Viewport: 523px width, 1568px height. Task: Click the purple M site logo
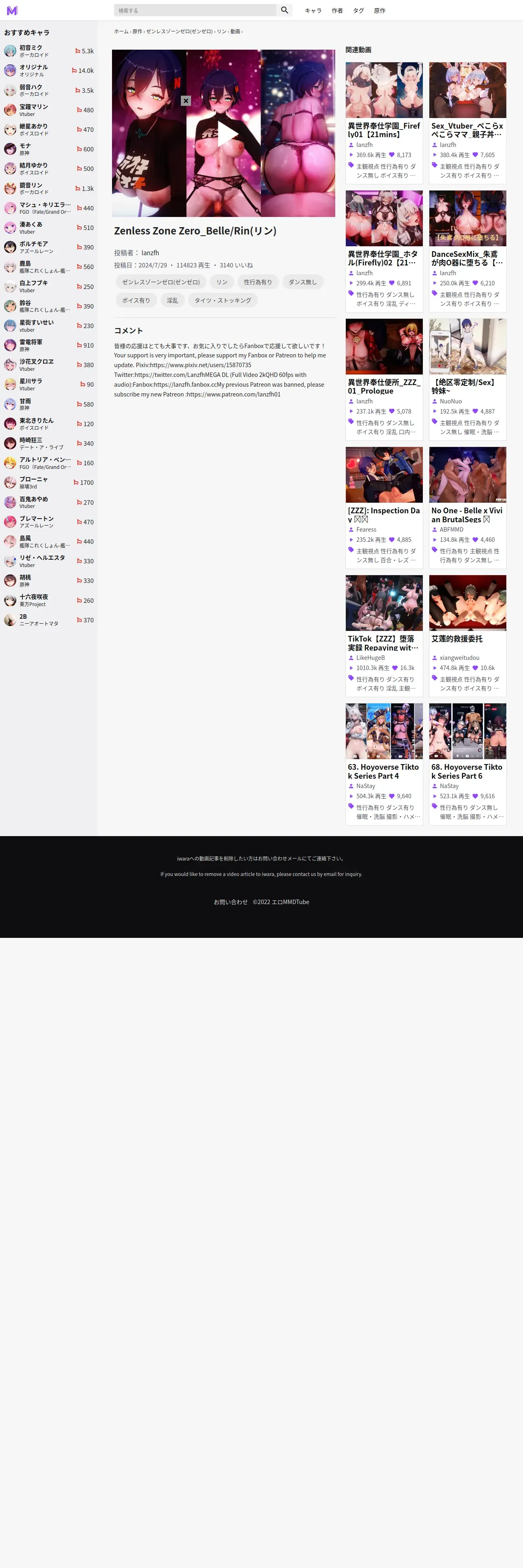(12, 10)
